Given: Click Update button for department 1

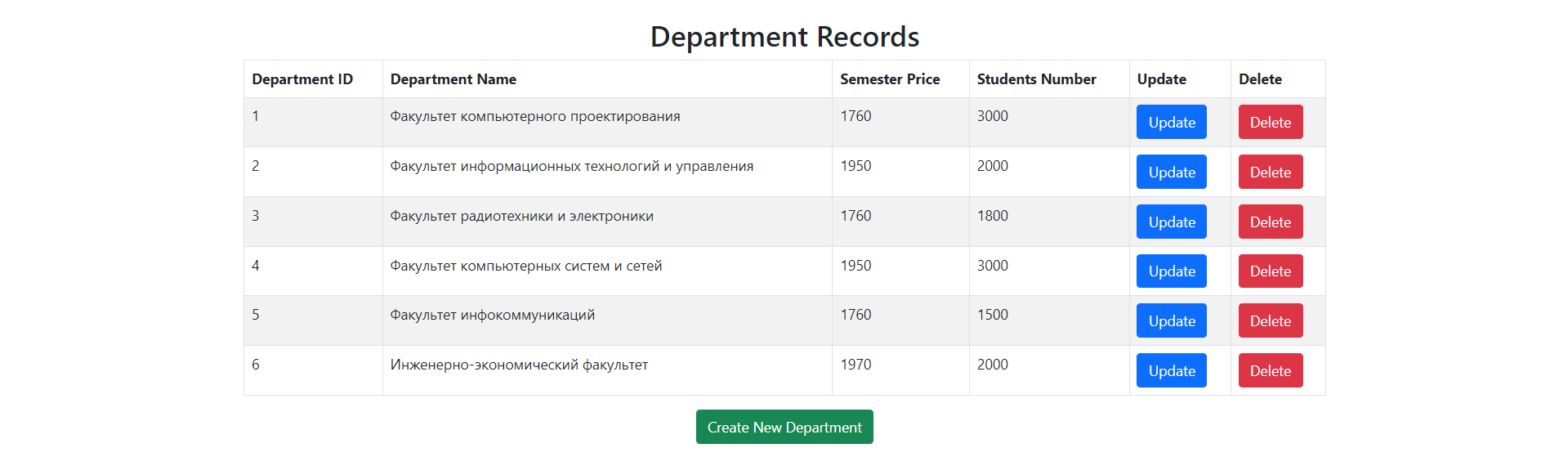Looking at the screenshot, I should [x=1171, y=122].
